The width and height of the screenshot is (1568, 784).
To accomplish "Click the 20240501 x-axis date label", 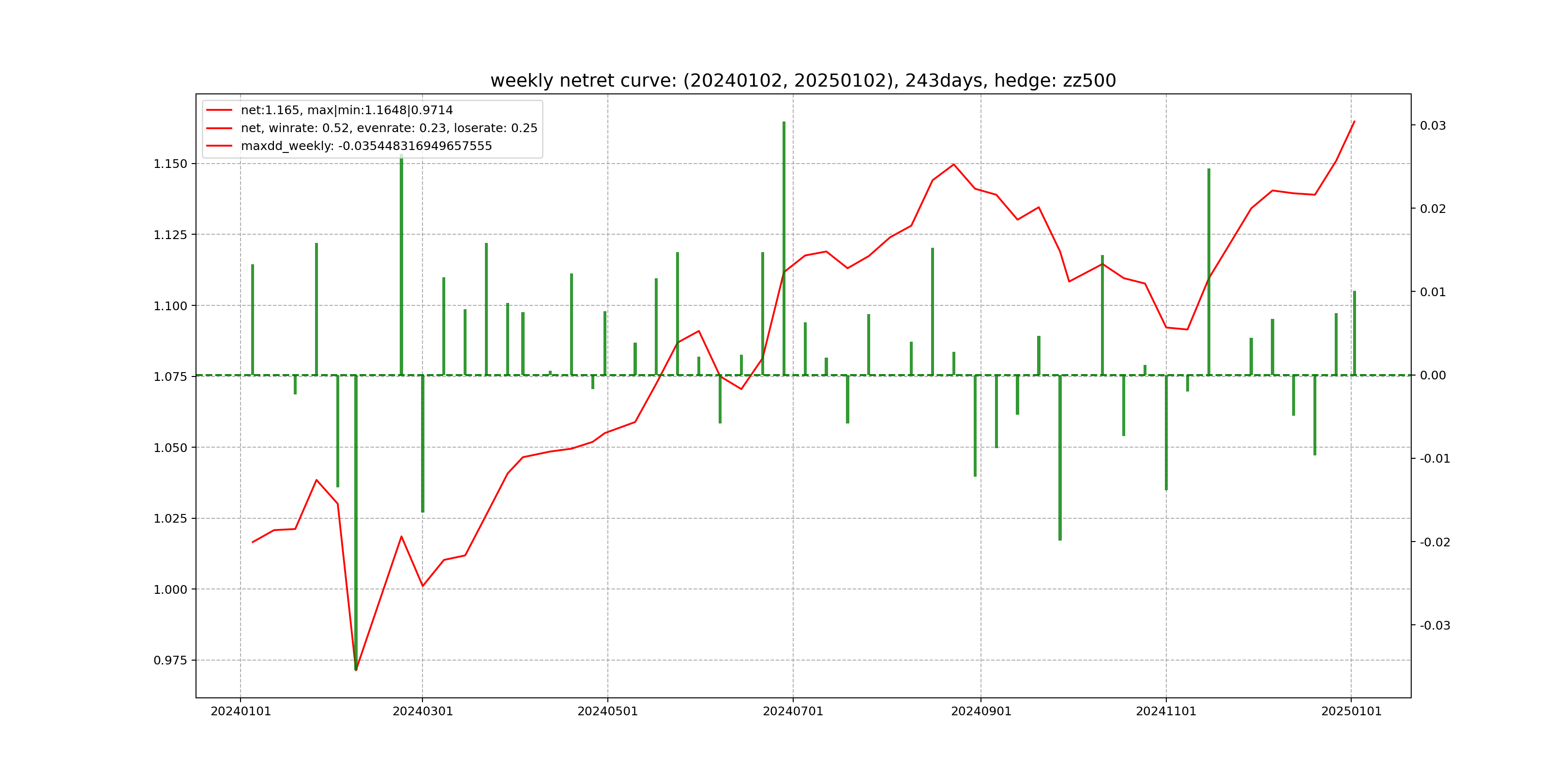I will click(607, 711).
